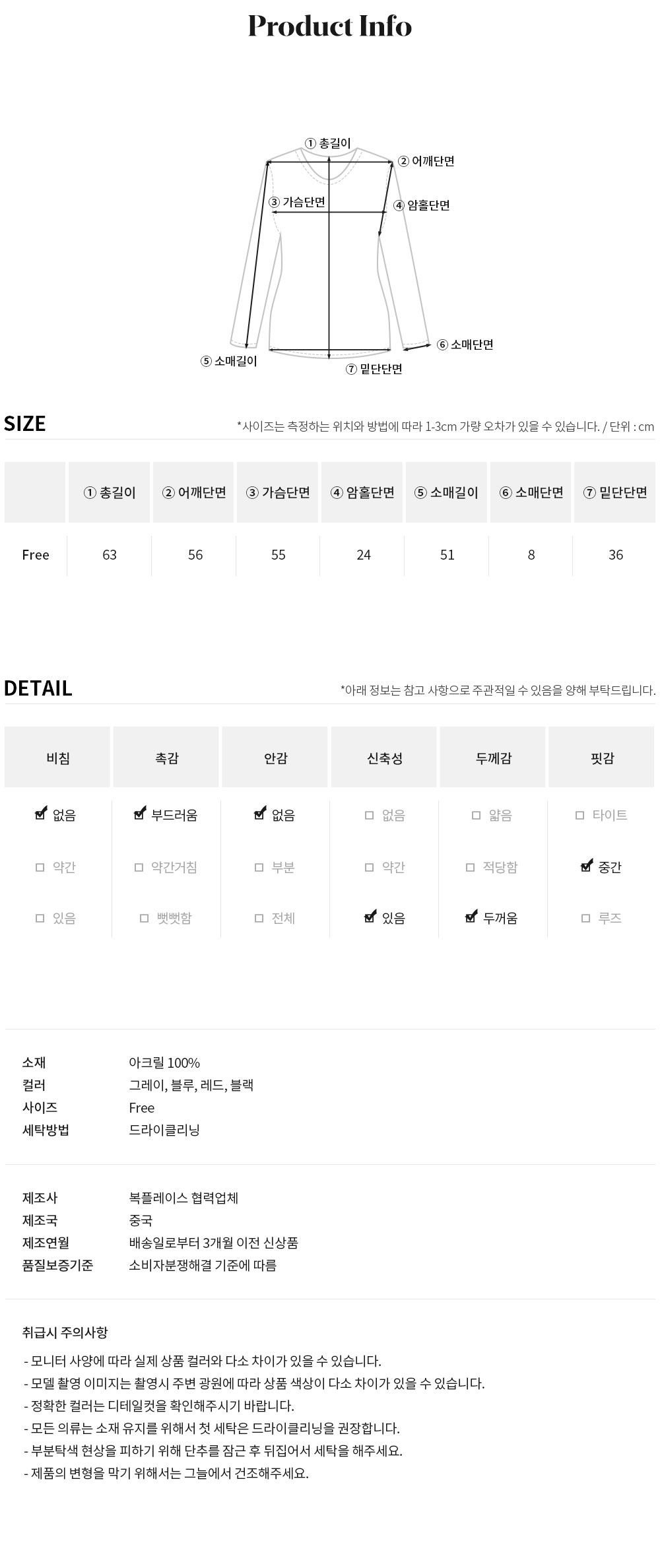Tick the 루즈 fit checkbox
Image resolution: width=660 pixels, height=1568 pixels.
(585, 918)
